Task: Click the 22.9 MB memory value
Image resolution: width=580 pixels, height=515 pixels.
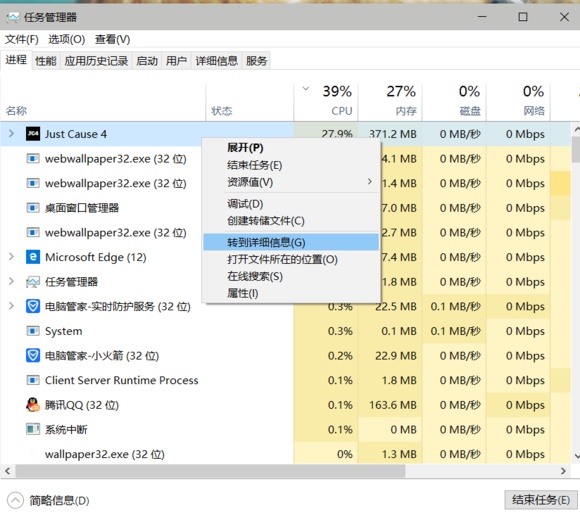Action: point(396,356)
